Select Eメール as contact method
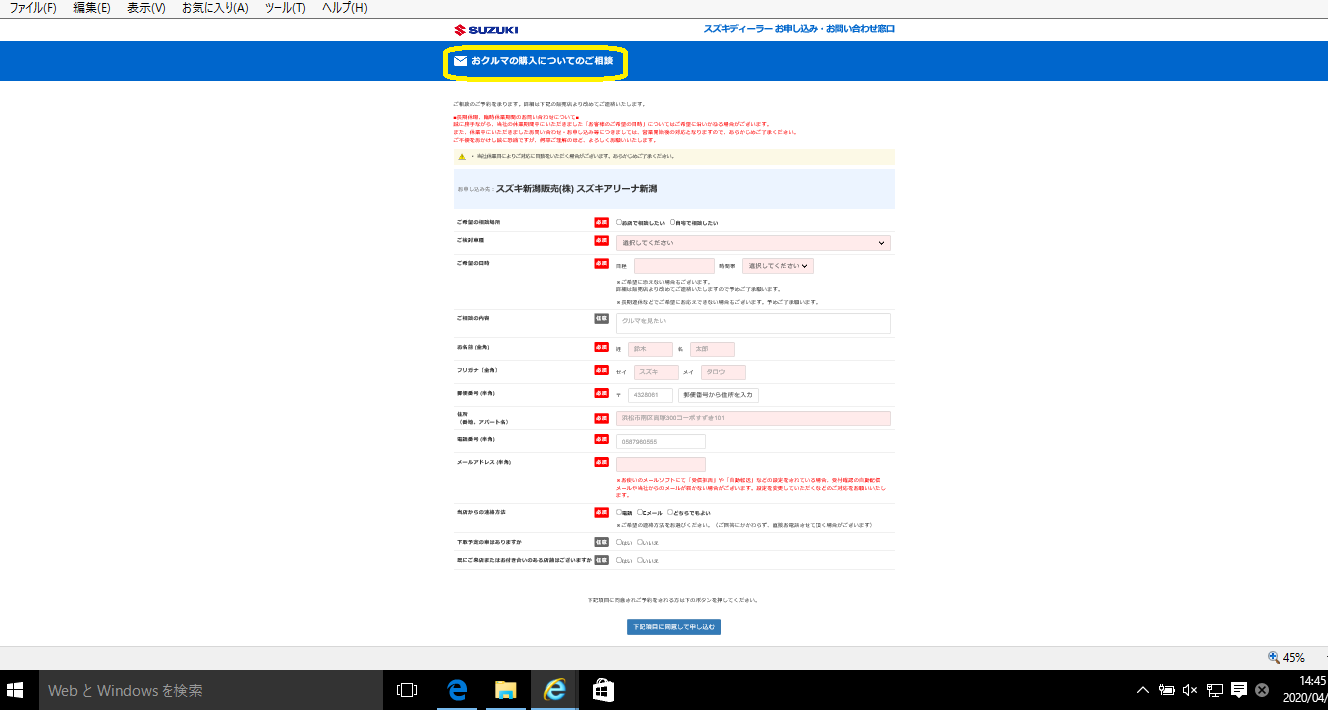This screenshot has width=1328, height=710. click(x=640, y=513)
